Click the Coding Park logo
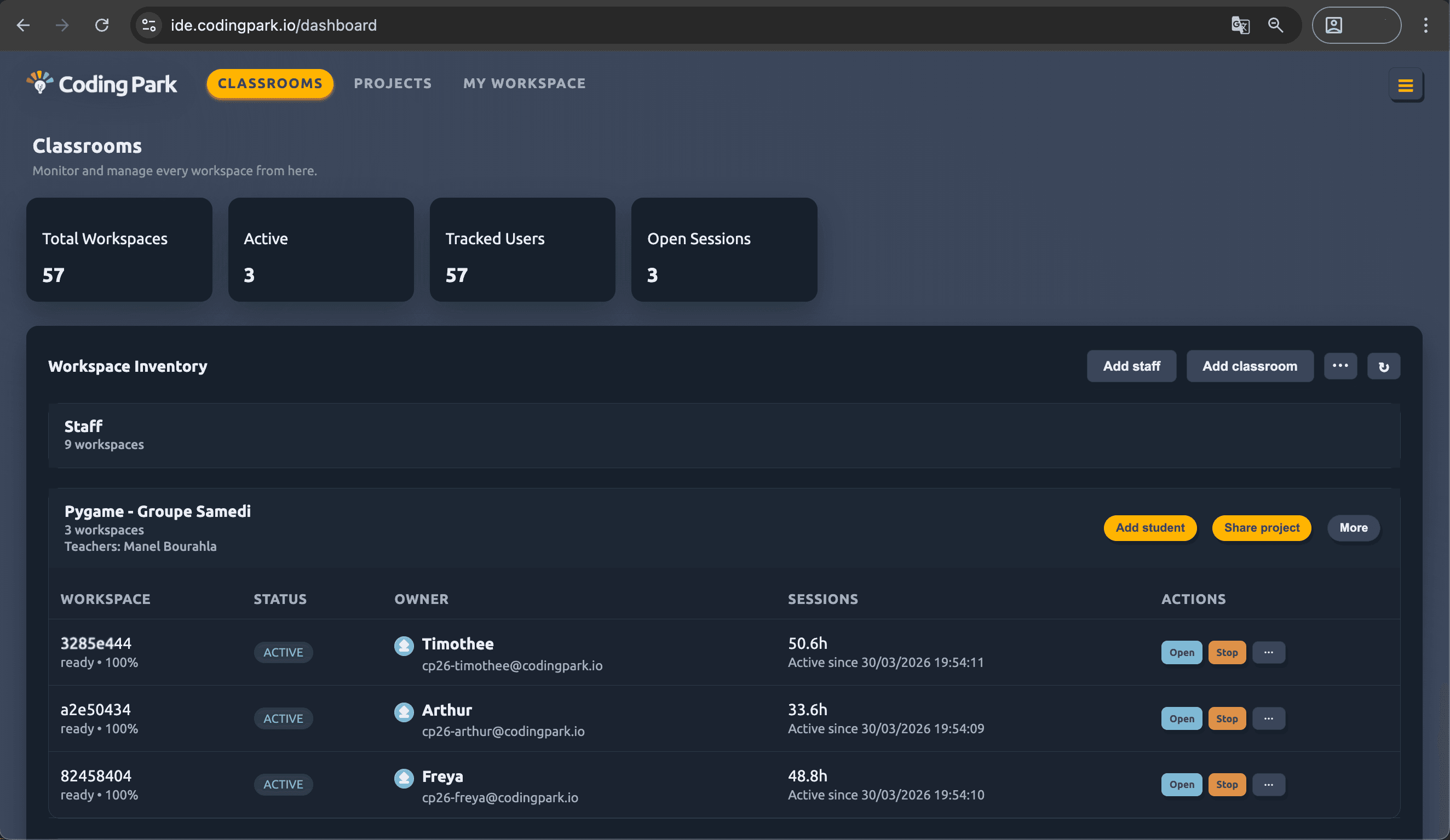The width and height of the screenshot is (1450, 840). click(102, 84)
